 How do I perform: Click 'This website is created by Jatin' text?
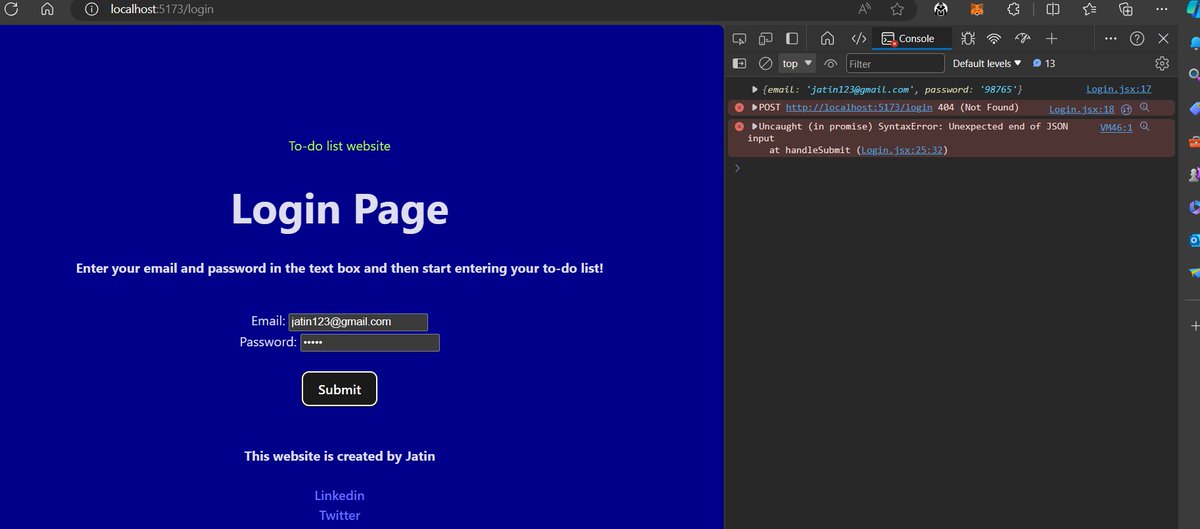(340, 456)
